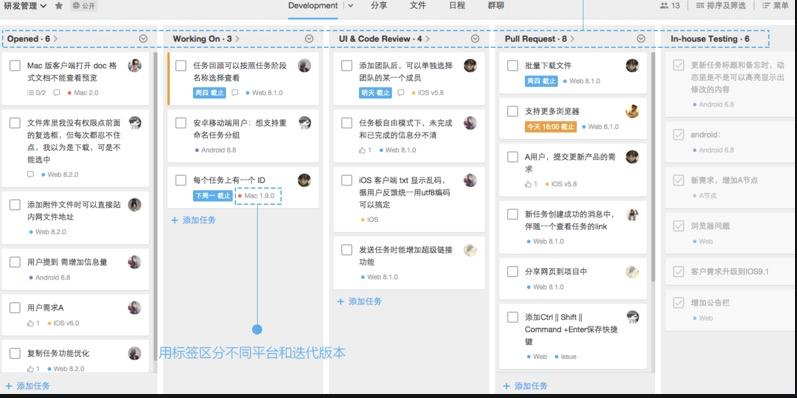Expand the Working On · 3 column chevron
The width and height of the screenshot is (797, 398).
(237, 39)
